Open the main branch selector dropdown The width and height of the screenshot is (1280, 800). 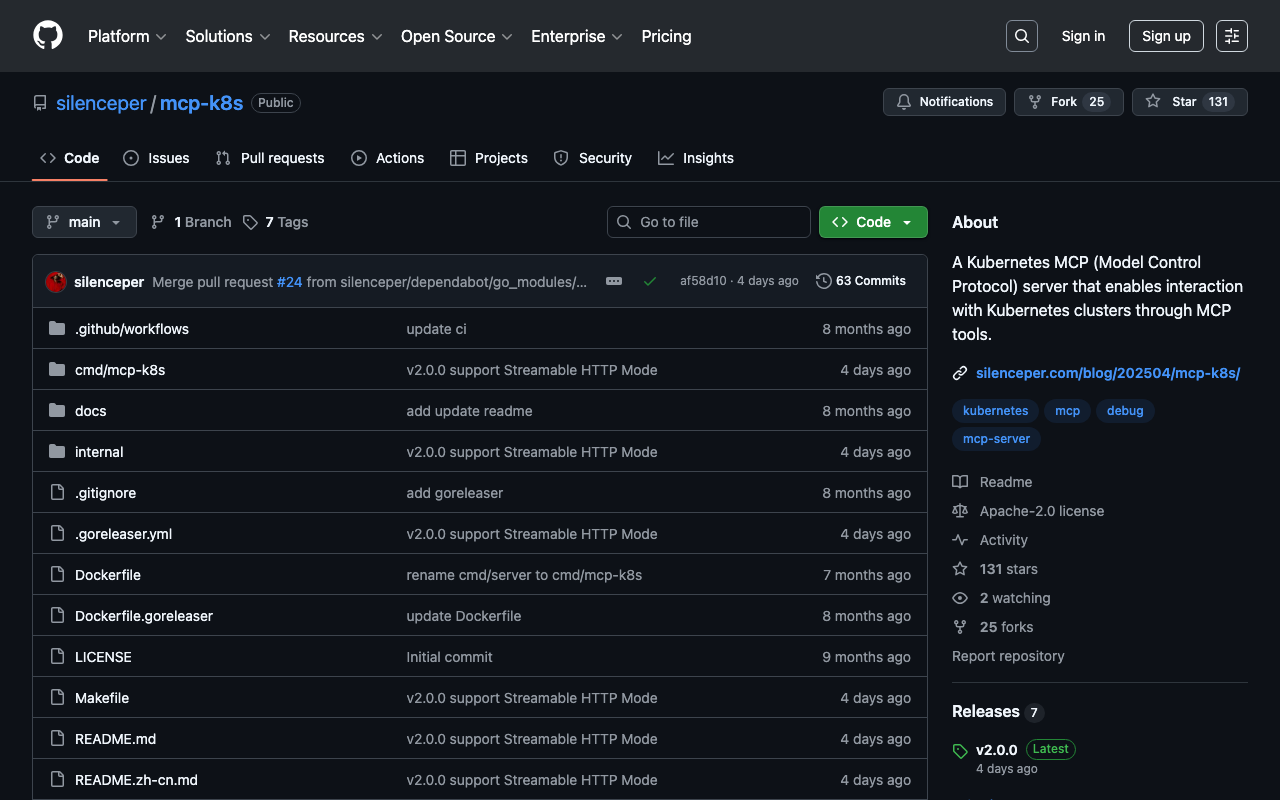(84, 222)
